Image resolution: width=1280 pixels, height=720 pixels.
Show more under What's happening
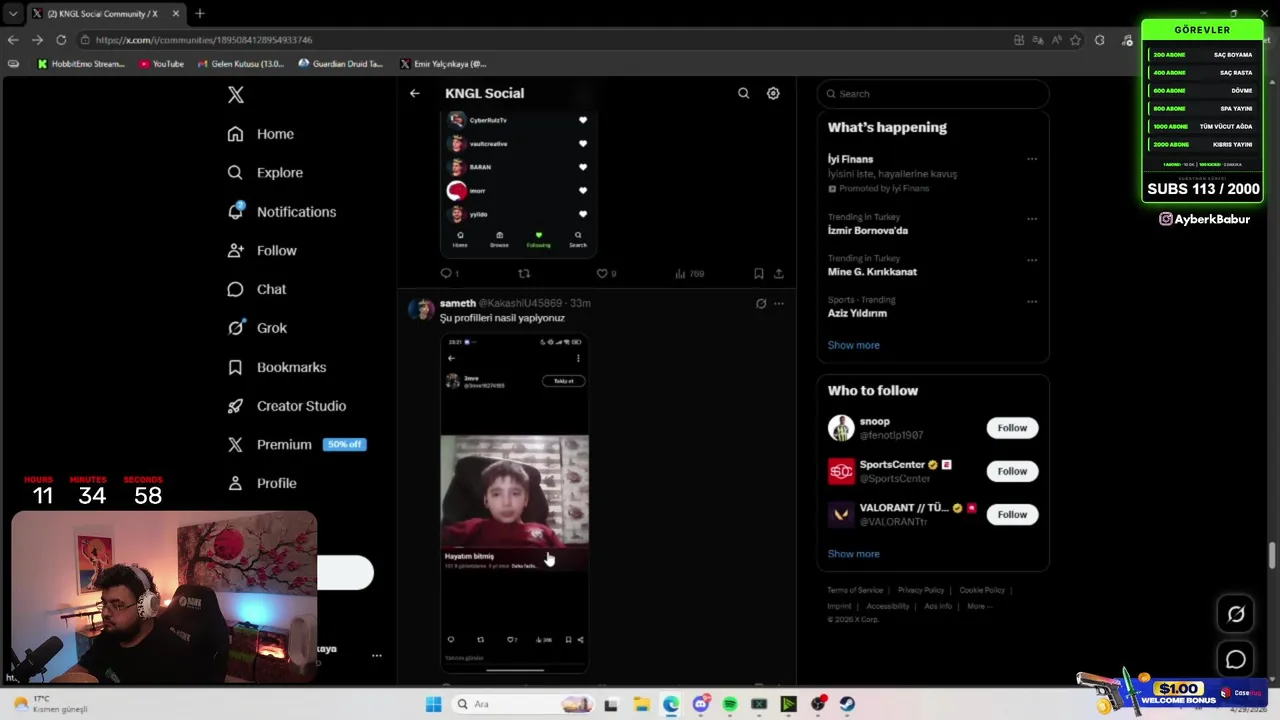(x=853, y=345)
